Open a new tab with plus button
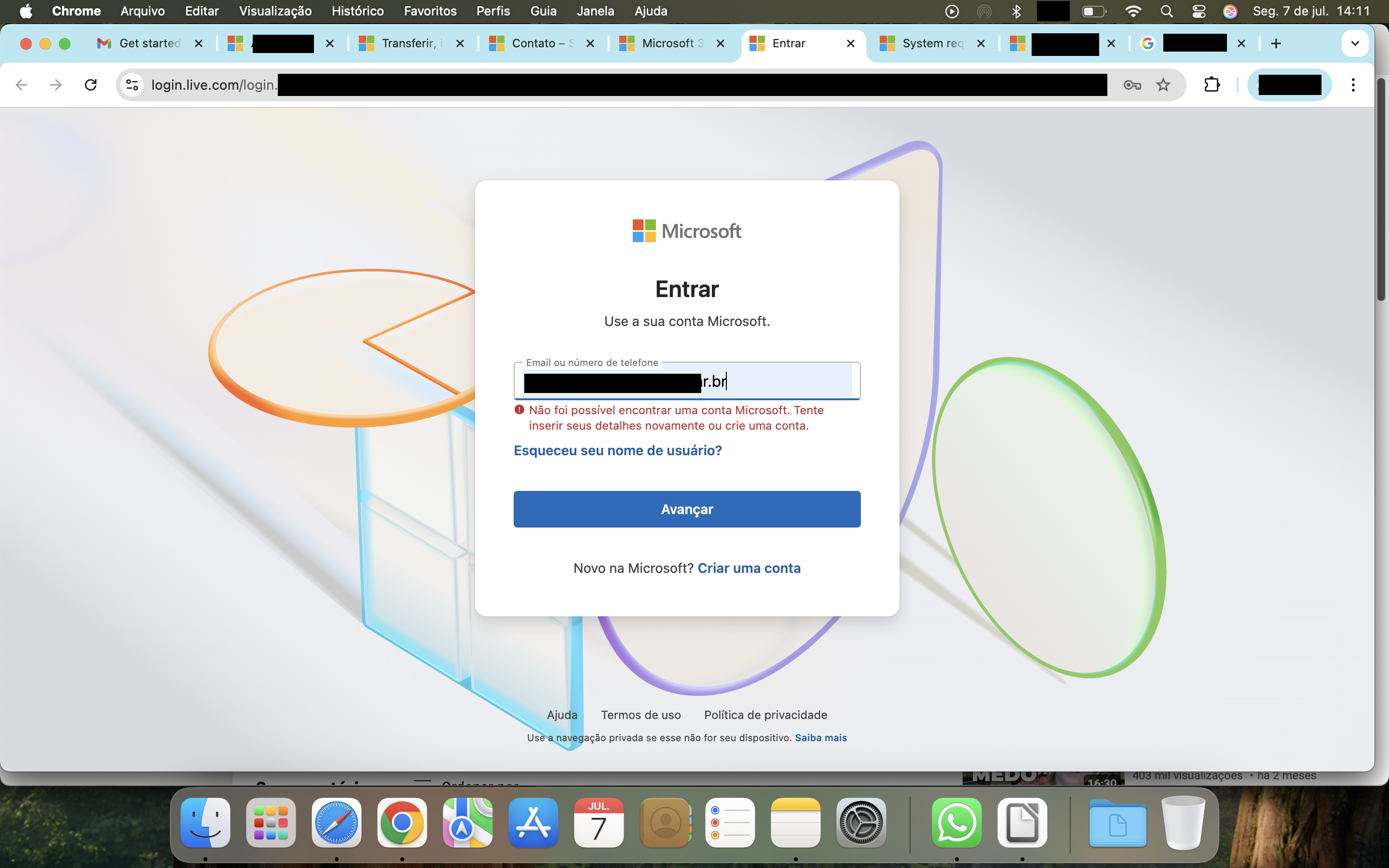 [1276, 43]
